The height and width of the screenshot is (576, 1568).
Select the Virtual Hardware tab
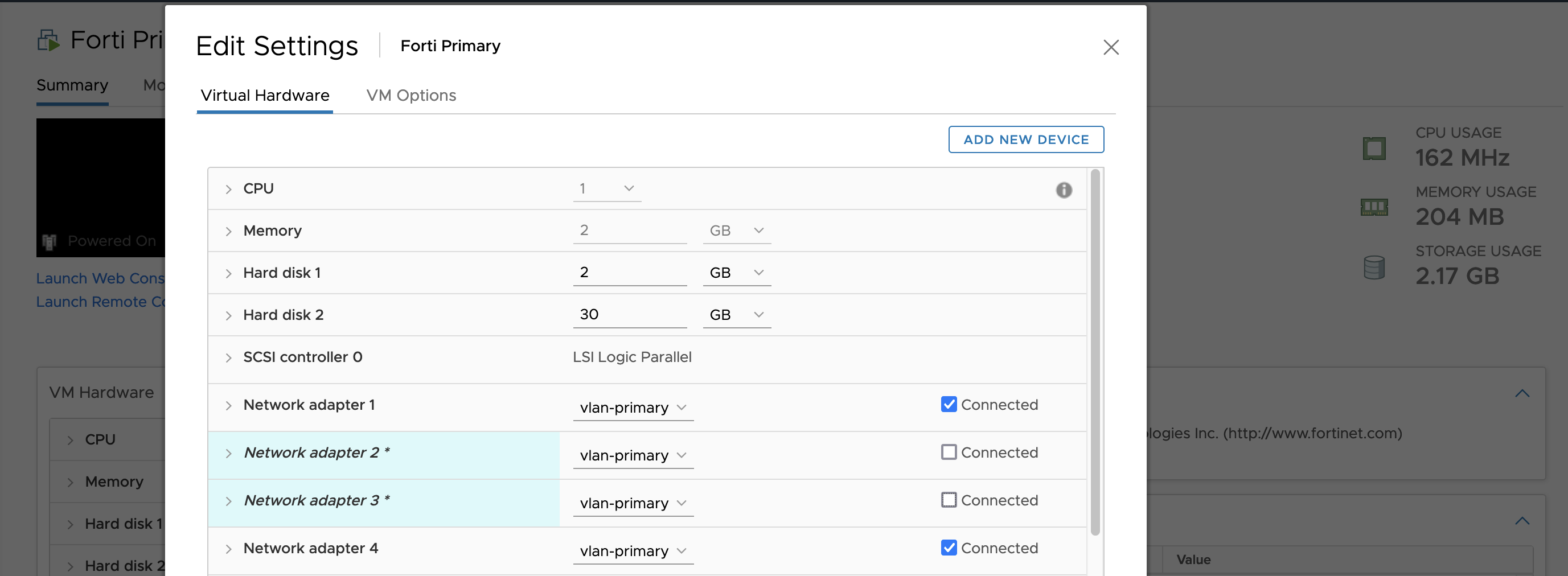pyautogui.click(x=265, y=96)
